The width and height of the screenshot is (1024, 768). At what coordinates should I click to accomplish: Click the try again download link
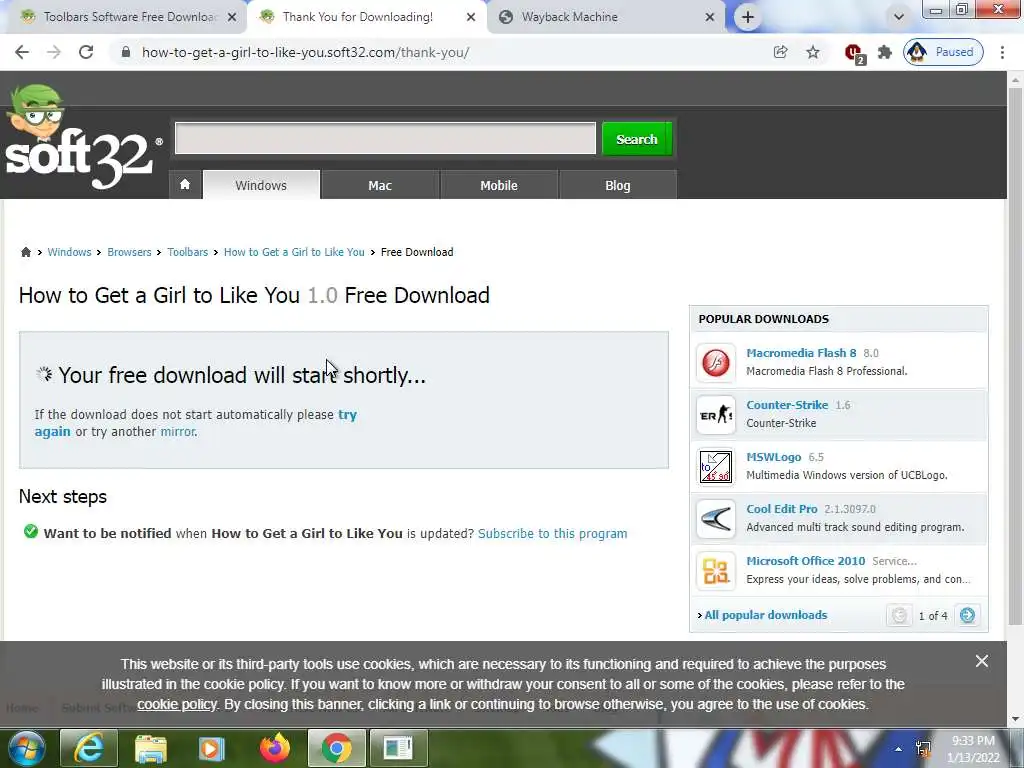tap(347, 415)
